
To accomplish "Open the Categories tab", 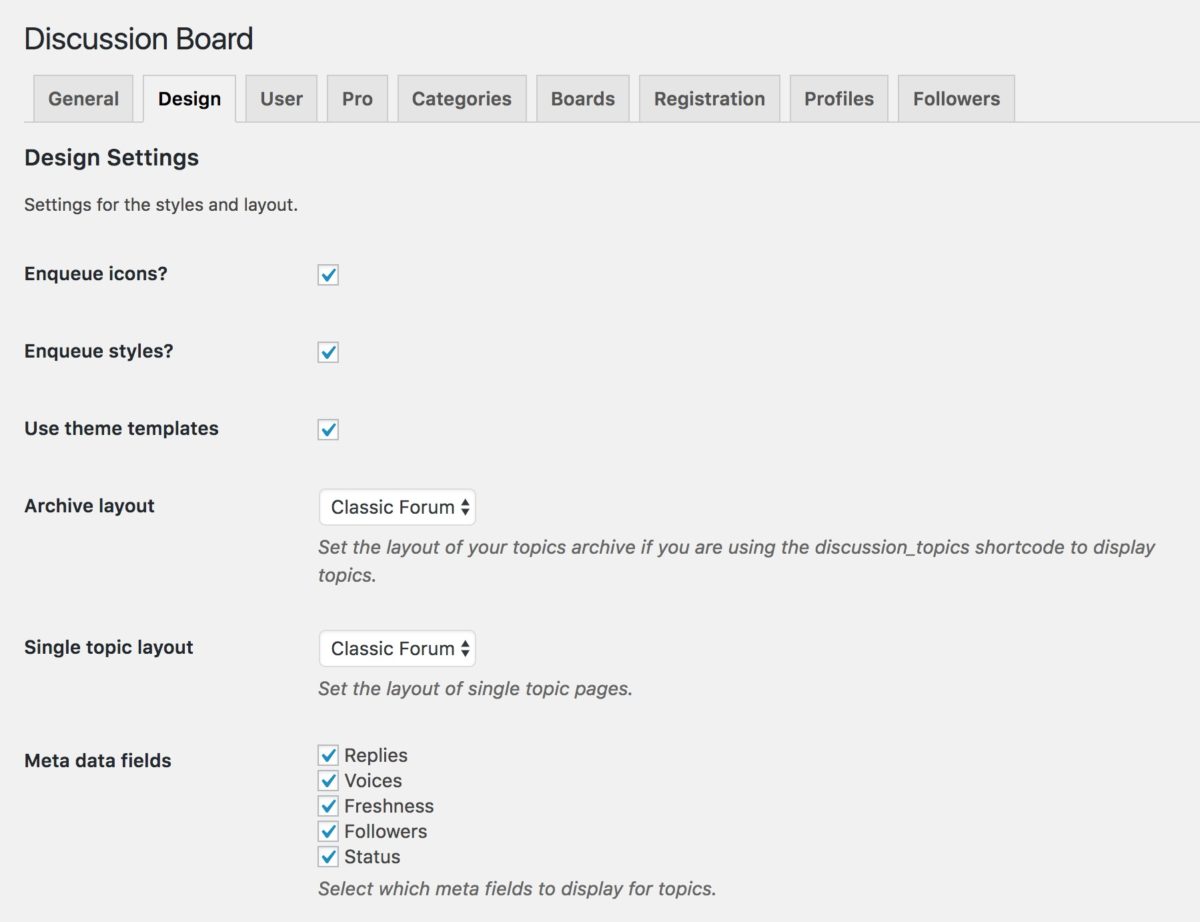I will pos(462,99).
